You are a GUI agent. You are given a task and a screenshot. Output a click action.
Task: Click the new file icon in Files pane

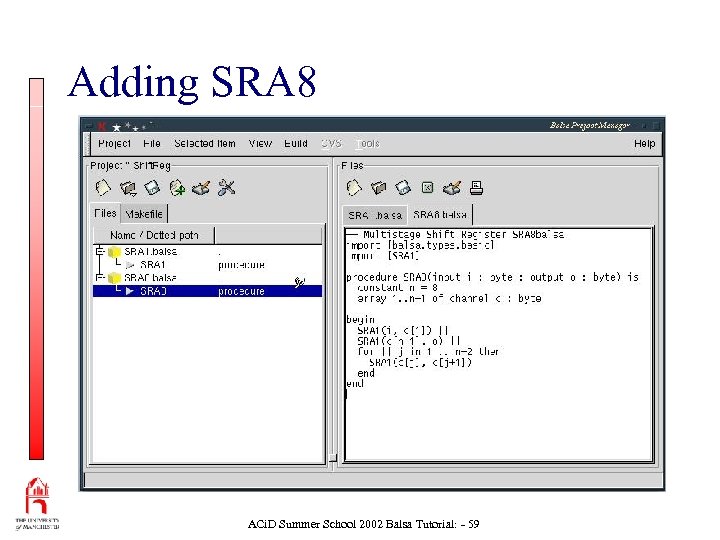point(354,188)
